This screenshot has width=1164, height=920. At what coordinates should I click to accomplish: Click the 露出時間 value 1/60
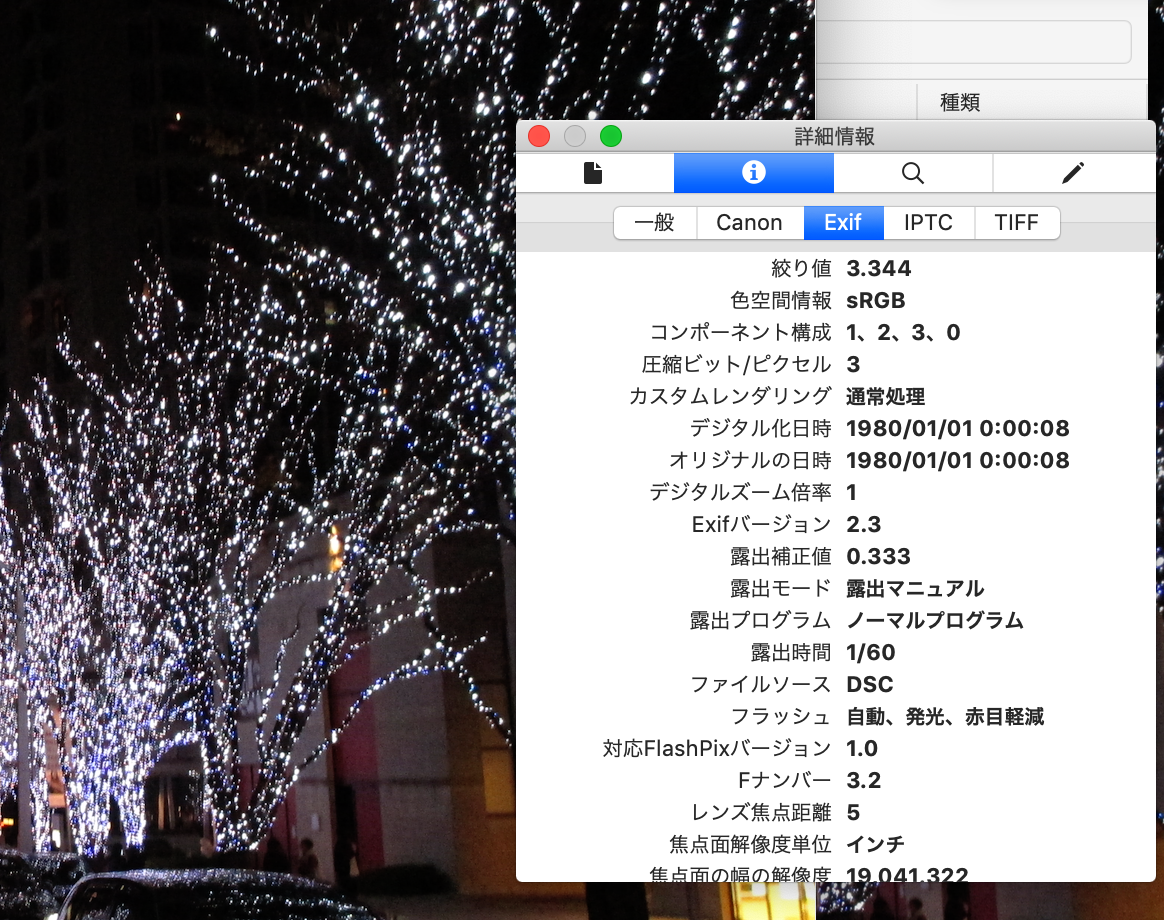(870, 652)
